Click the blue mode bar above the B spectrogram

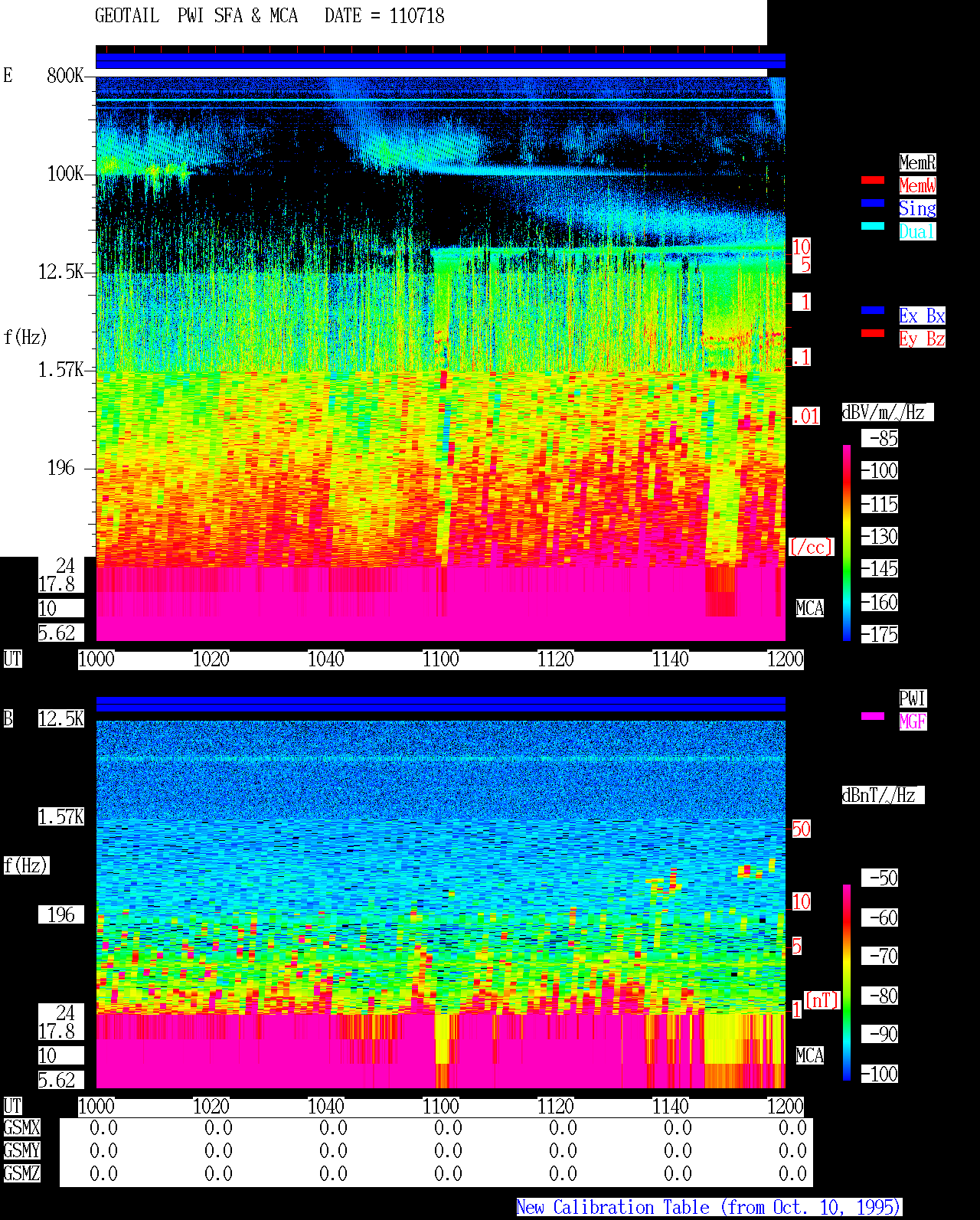tap(440, 705)
